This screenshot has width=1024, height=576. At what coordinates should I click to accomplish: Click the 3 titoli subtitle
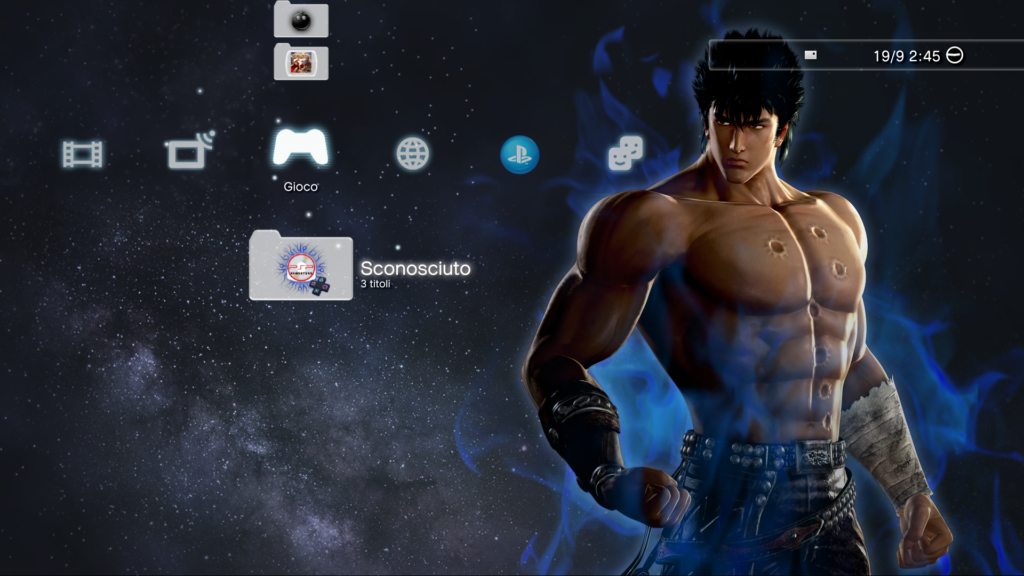click(376, 284)
